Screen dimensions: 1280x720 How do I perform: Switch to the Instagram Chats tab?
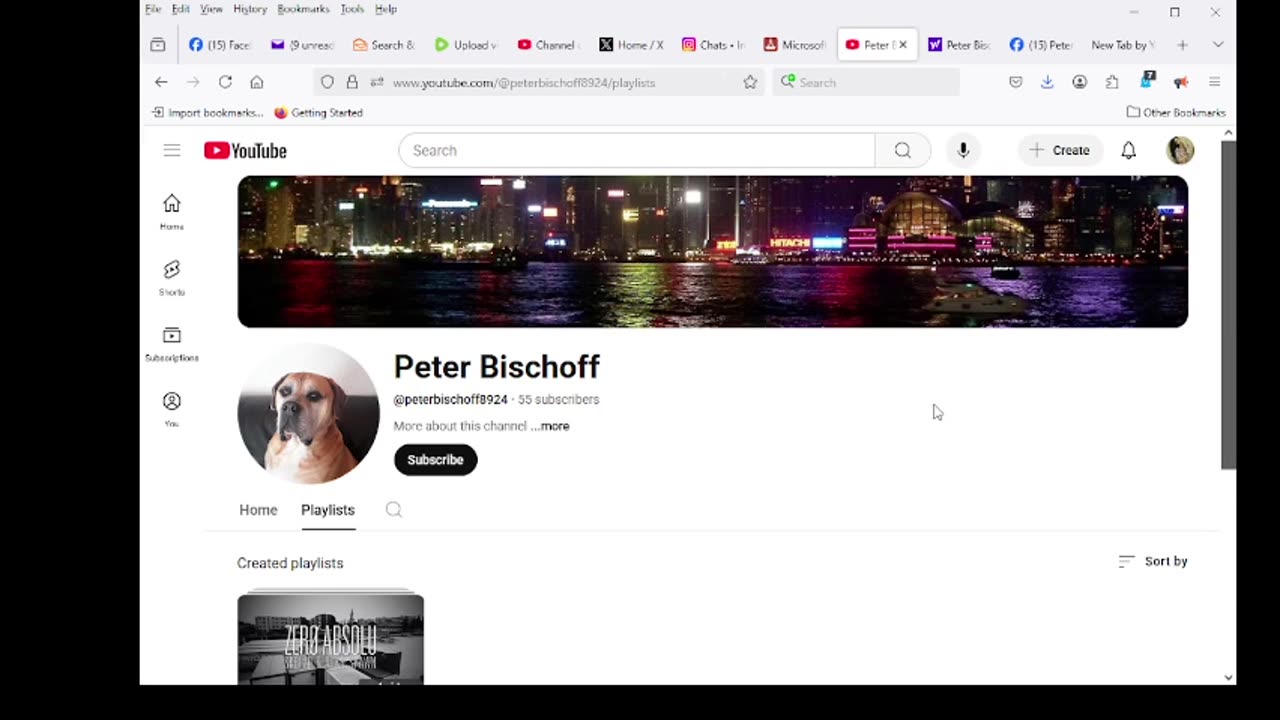pos(712,45)
